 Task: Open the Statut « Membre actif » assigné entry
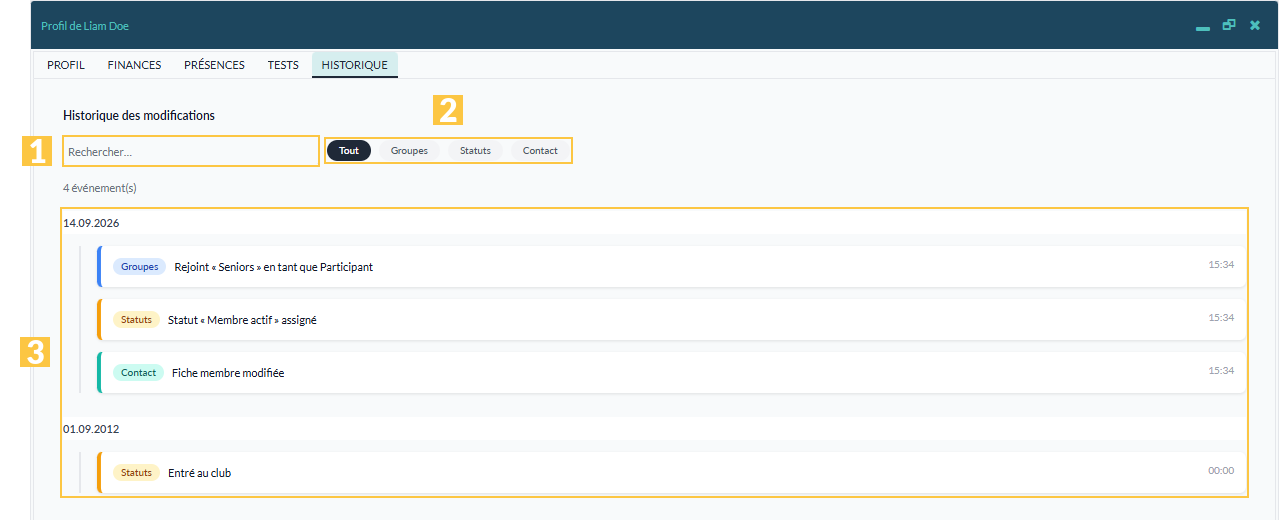[672, 320]
